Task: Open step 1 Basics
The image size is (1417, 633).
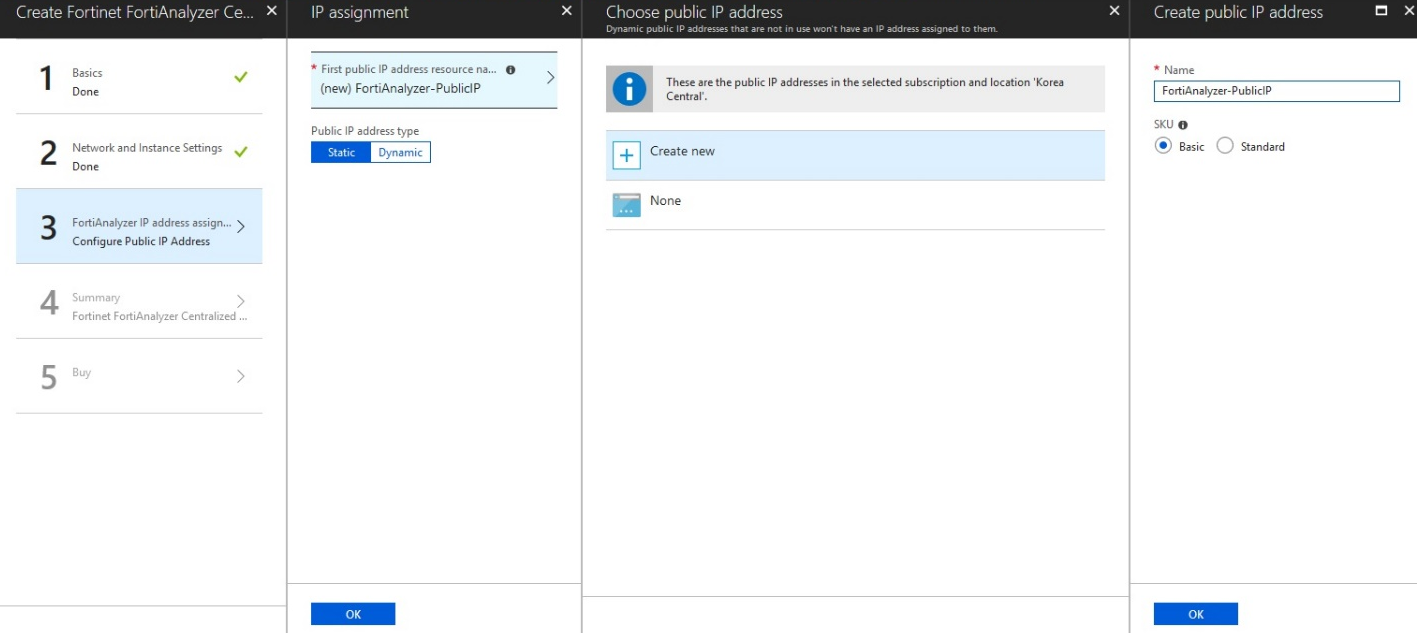Action: (139, 77)
